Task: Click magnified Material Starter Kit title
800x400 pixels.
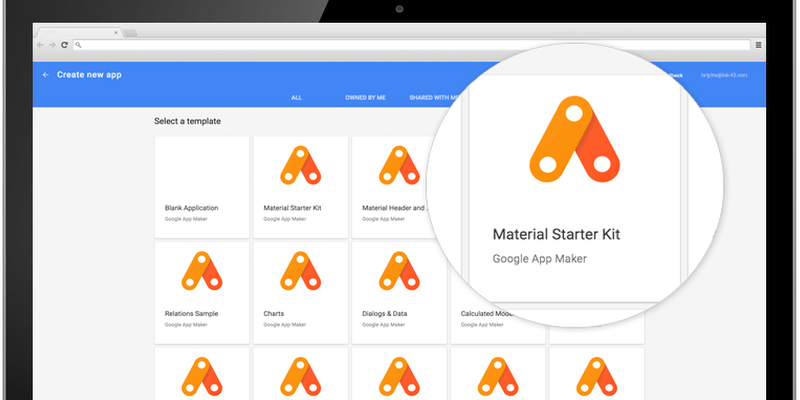Action: click(x=556, y=235)
